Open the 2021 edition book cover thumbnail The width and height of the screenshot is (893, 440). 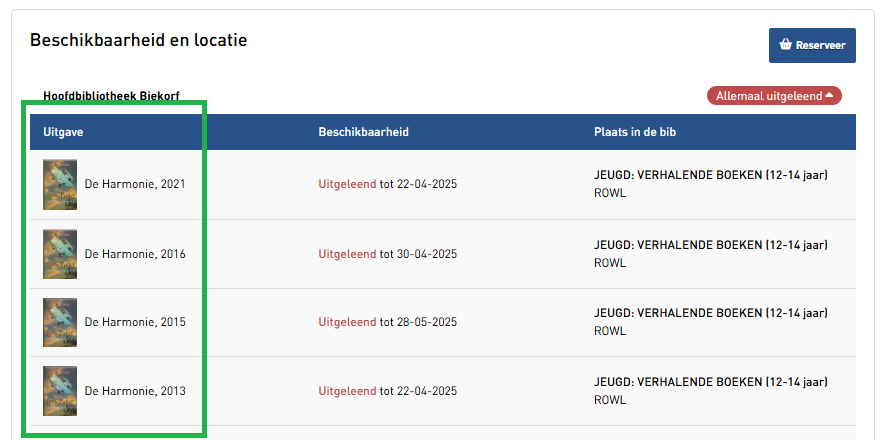(x=60, y=185)
